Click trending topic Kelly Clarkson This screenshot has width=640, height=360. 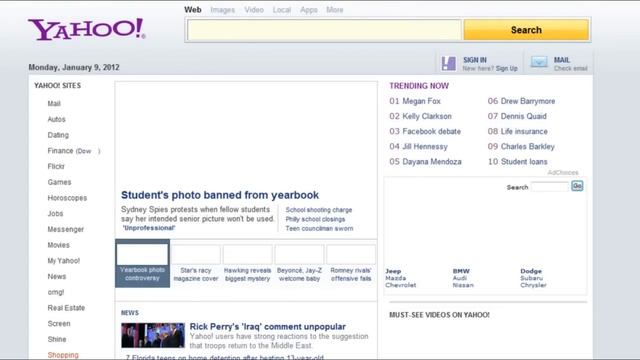(x=427, y=116)
